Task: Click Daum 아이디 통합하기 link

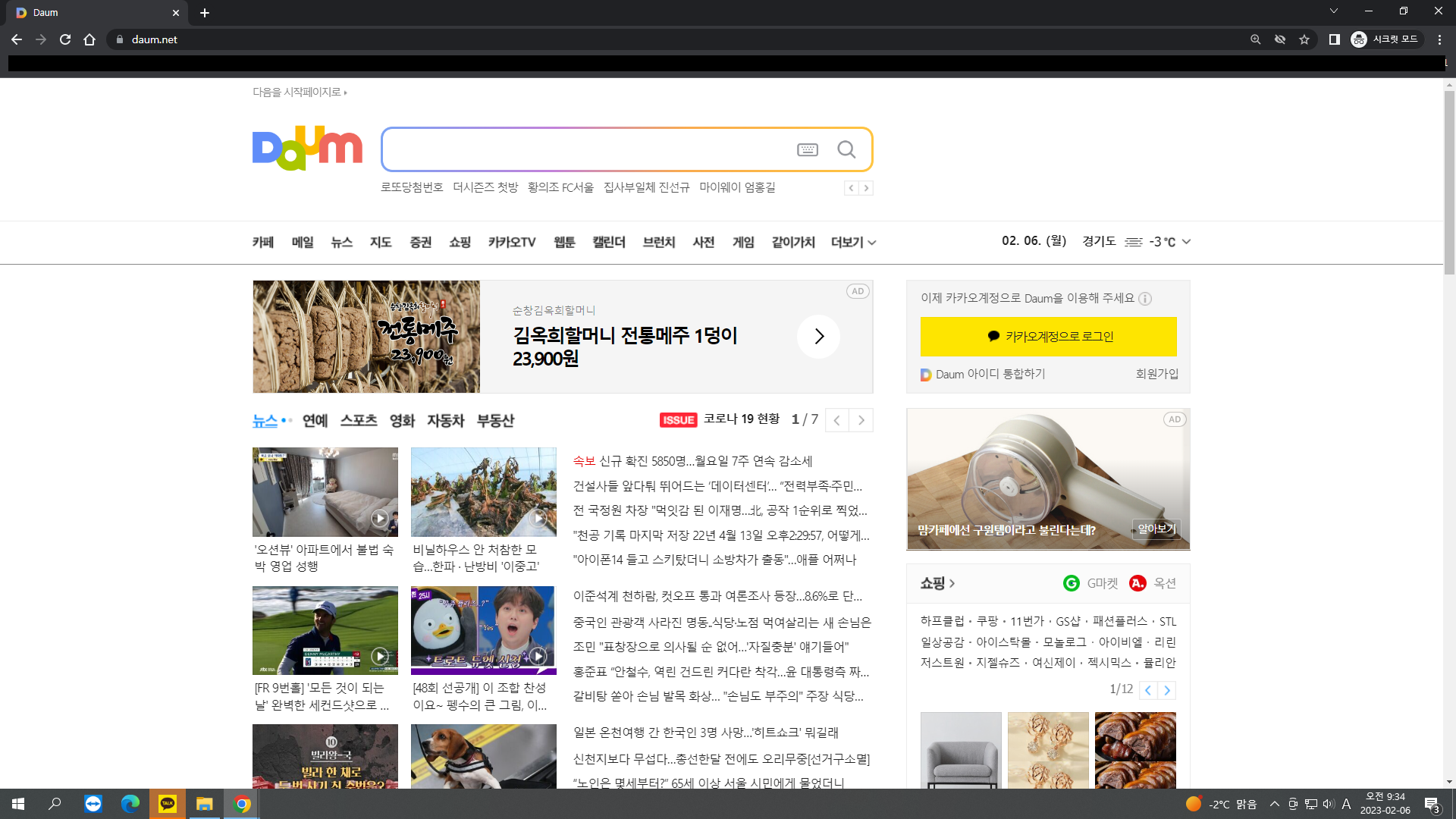Action: (x=983, y=375)
